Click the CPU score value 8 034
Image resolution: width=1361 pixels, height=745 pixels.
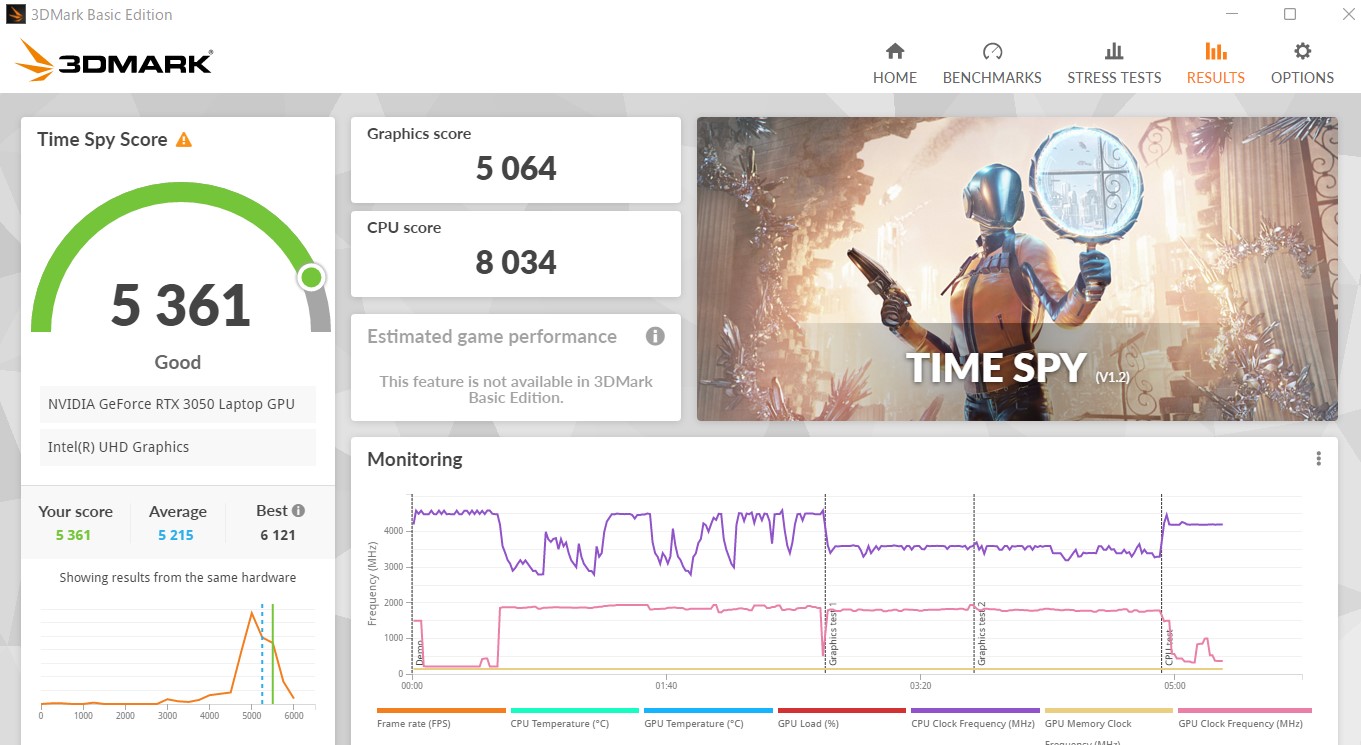coord(516,262)
